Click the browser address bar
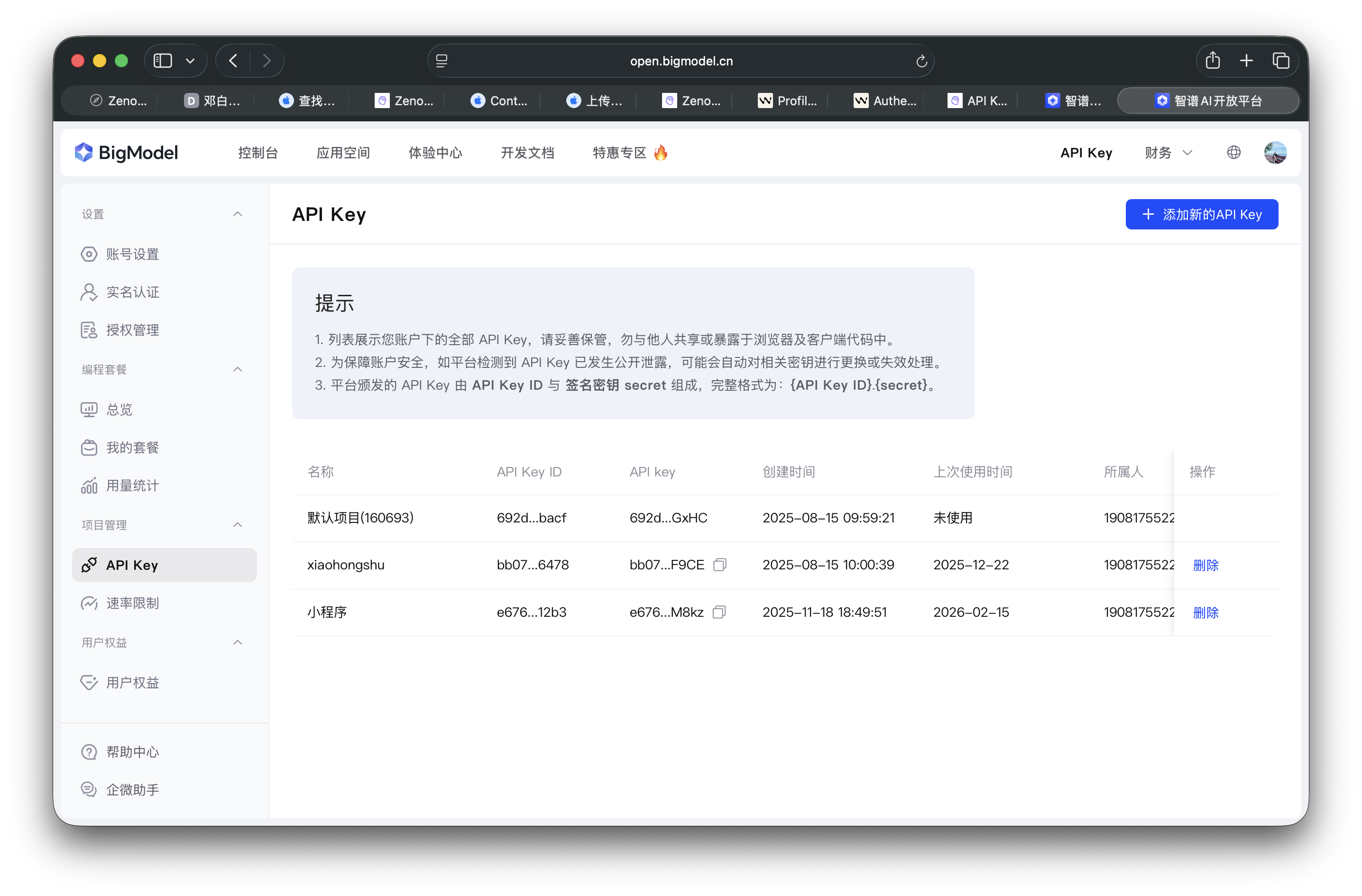The image size is (1362, 896). (681, 61)
